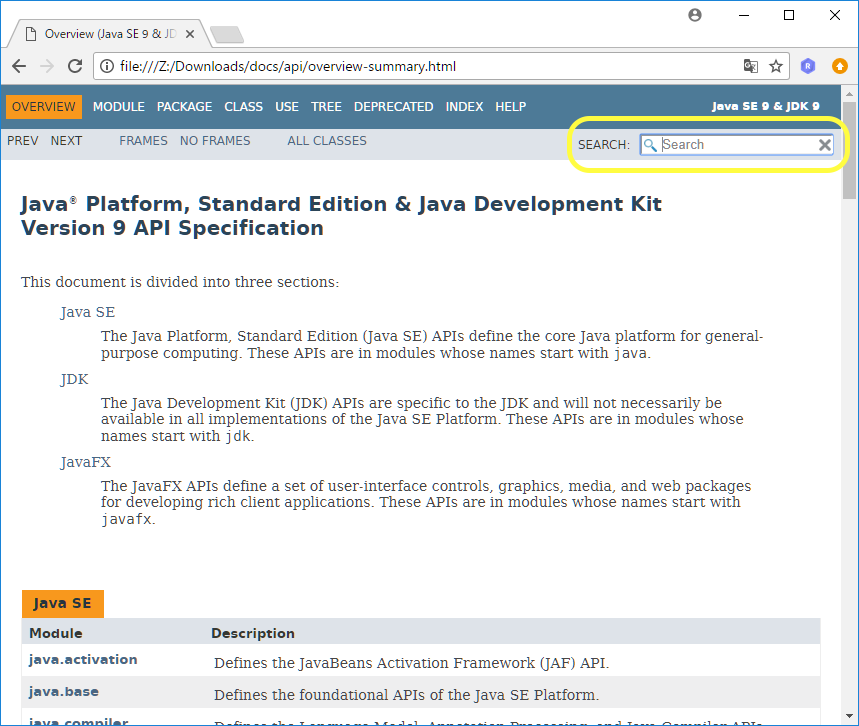Open the translate page icon

751,66
